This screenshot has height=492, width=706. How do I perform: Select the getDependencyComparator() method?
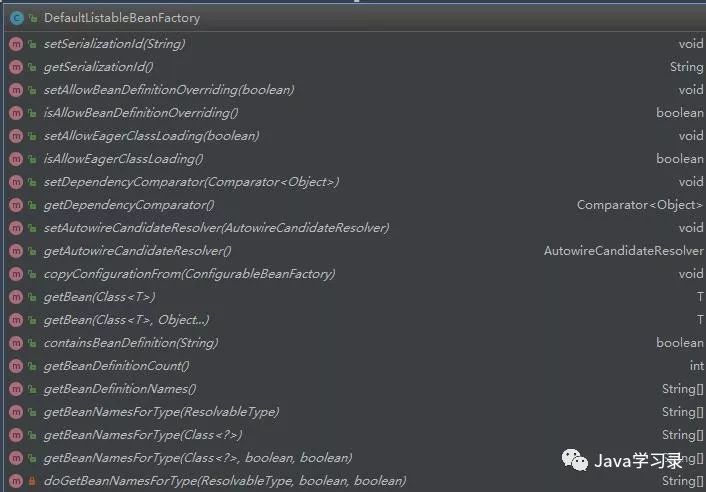tap(129, 205)
